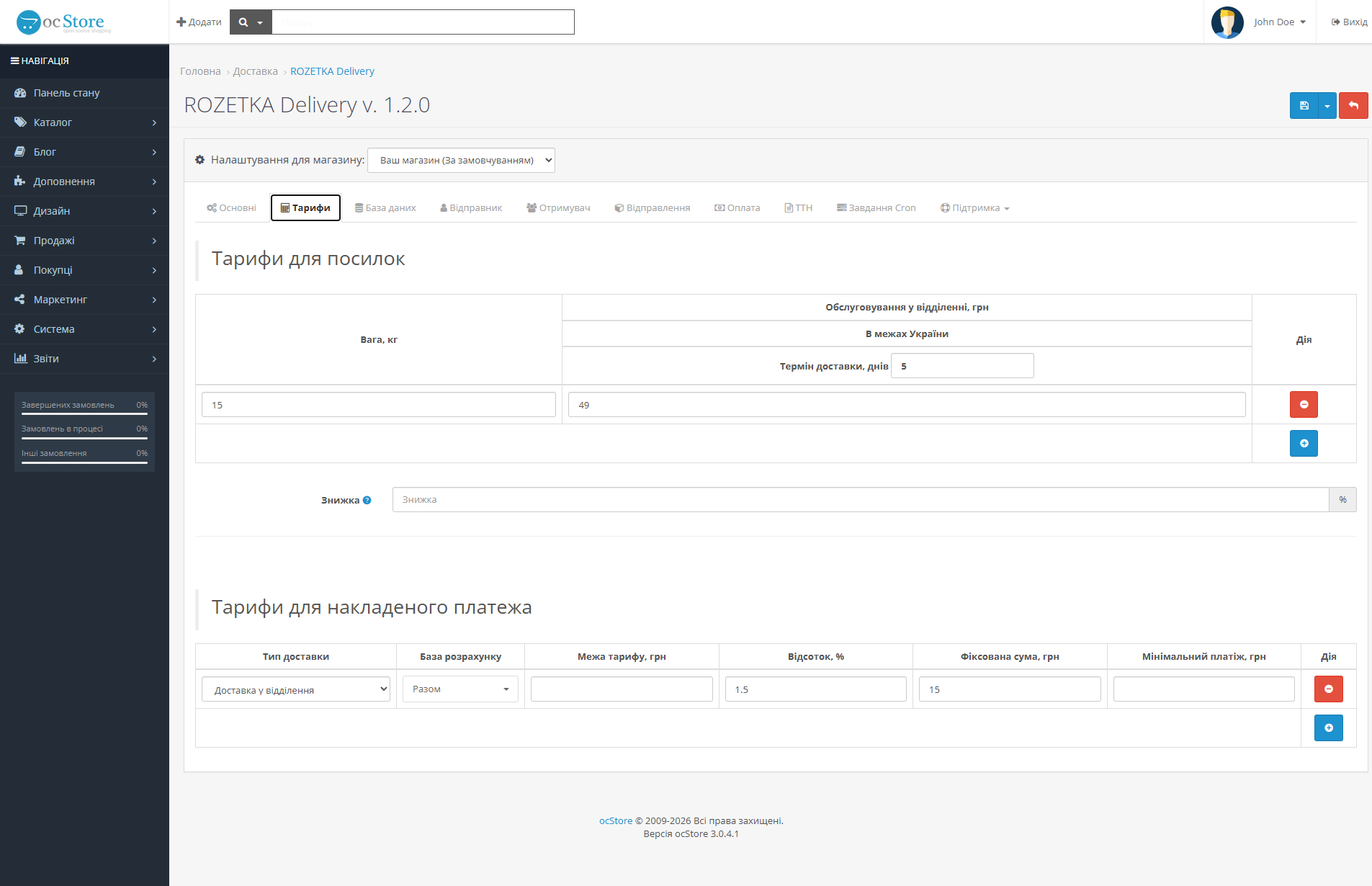Click the search magnifier dropdown button
The height and width of the screenshot is (886, 1372).
(x=251, y=22)
